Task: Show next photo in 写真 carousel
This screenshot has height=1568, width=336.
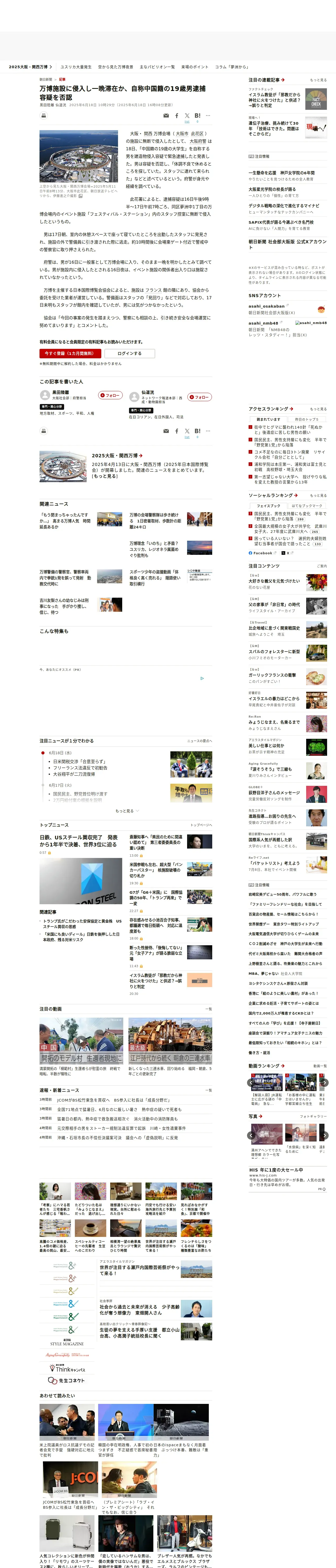Action: click(x=324, y=1135)
